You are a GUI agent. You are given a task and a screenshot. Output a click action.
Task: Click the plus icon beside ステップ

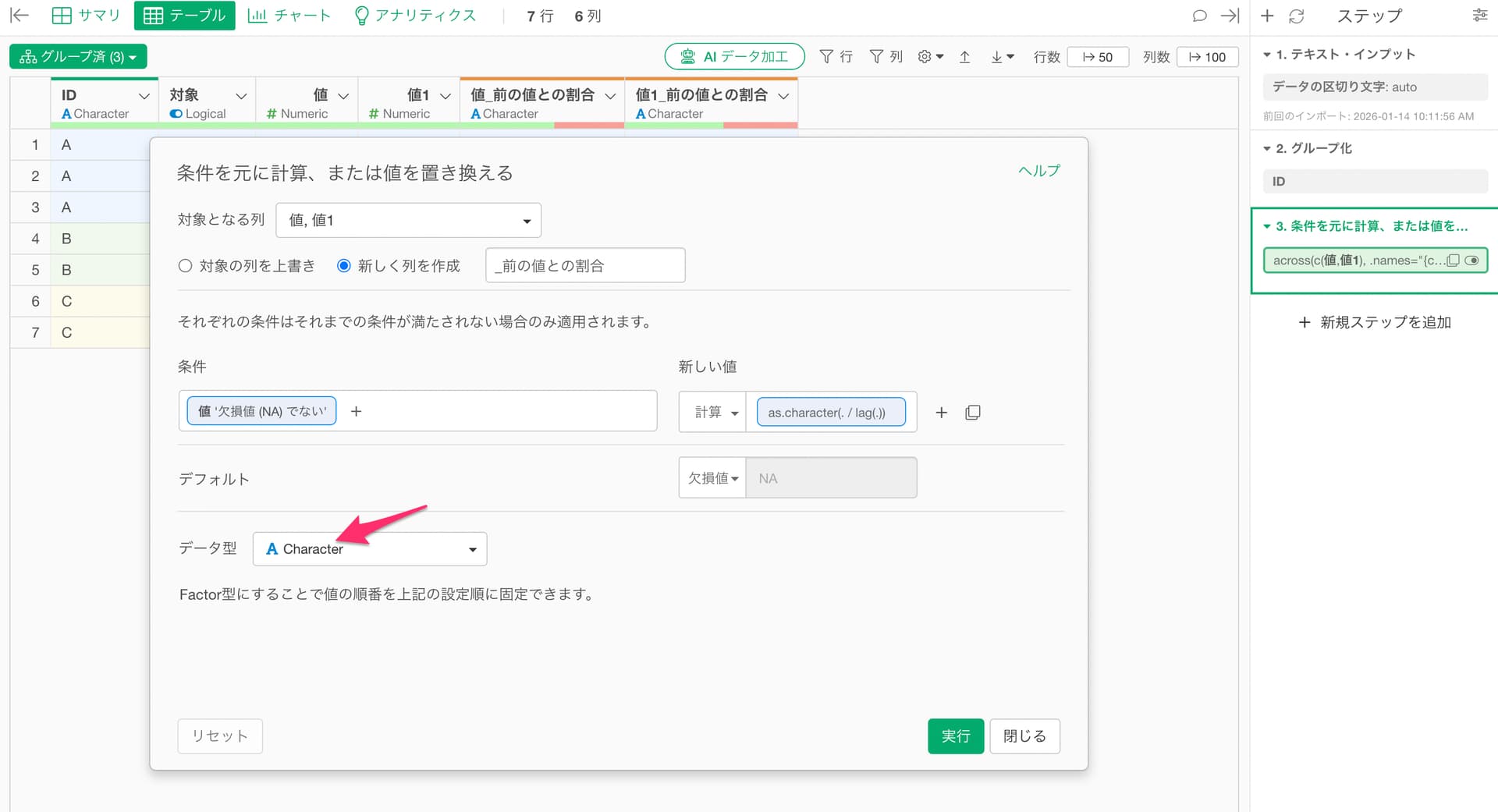point(1267,16)
